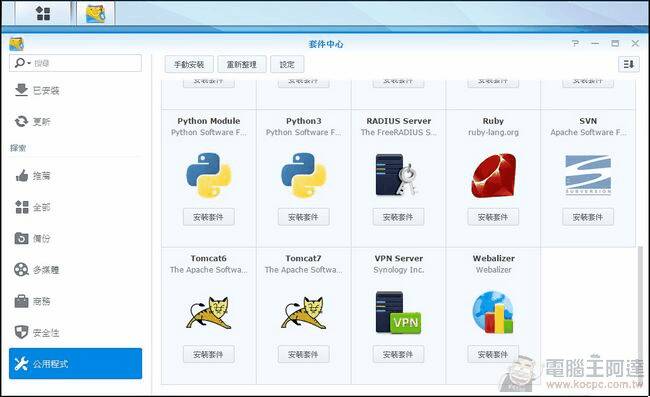Click the Python3 package icon

(303, 175)
